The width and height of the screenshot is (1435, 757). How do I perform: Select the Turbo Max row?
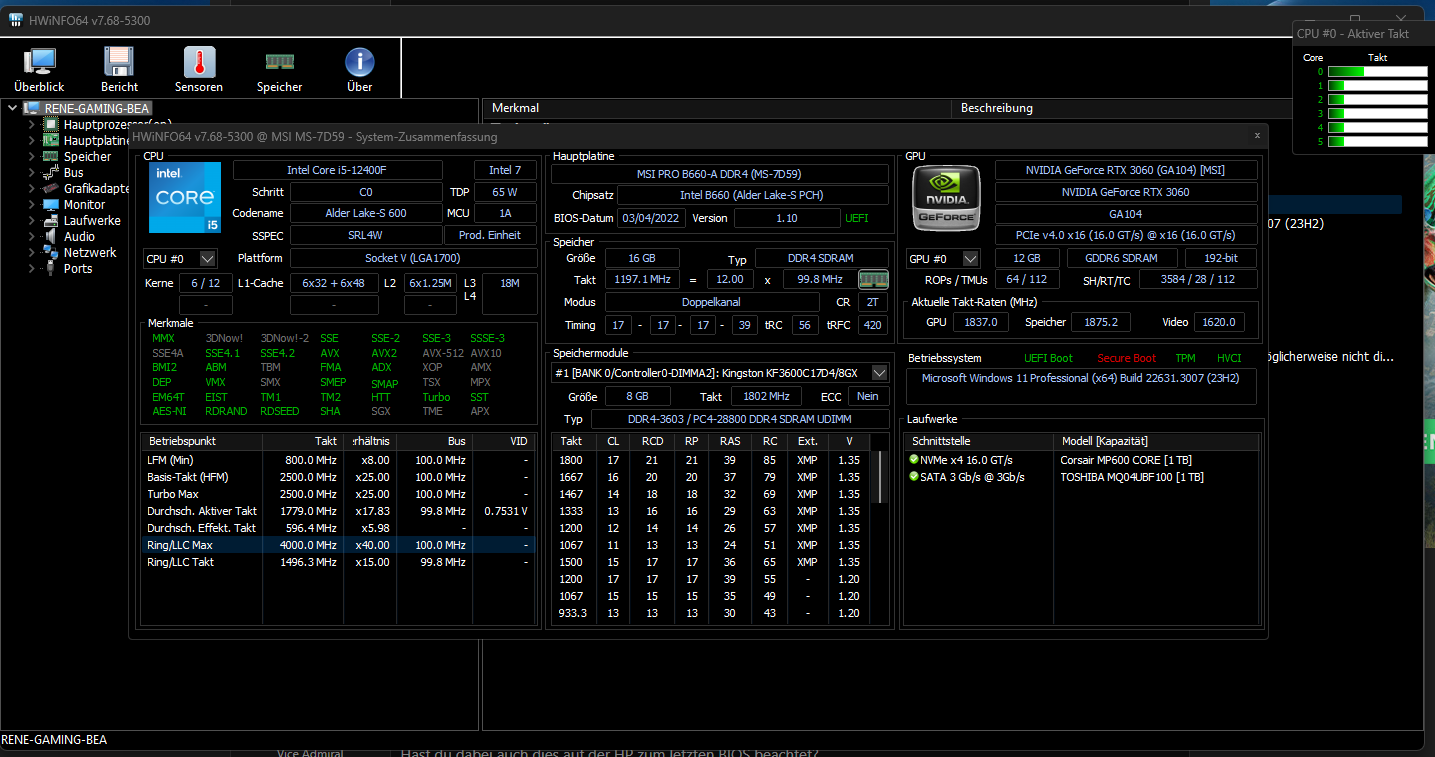tap(338, 494)
